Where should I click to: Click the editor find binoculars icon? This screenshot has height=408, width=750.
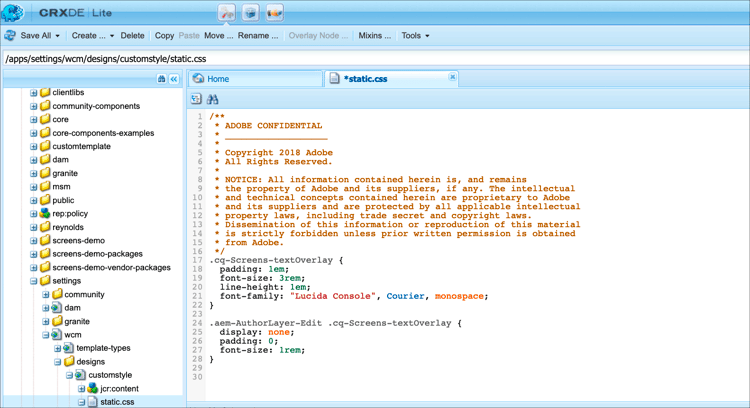(x=212, y=99)
